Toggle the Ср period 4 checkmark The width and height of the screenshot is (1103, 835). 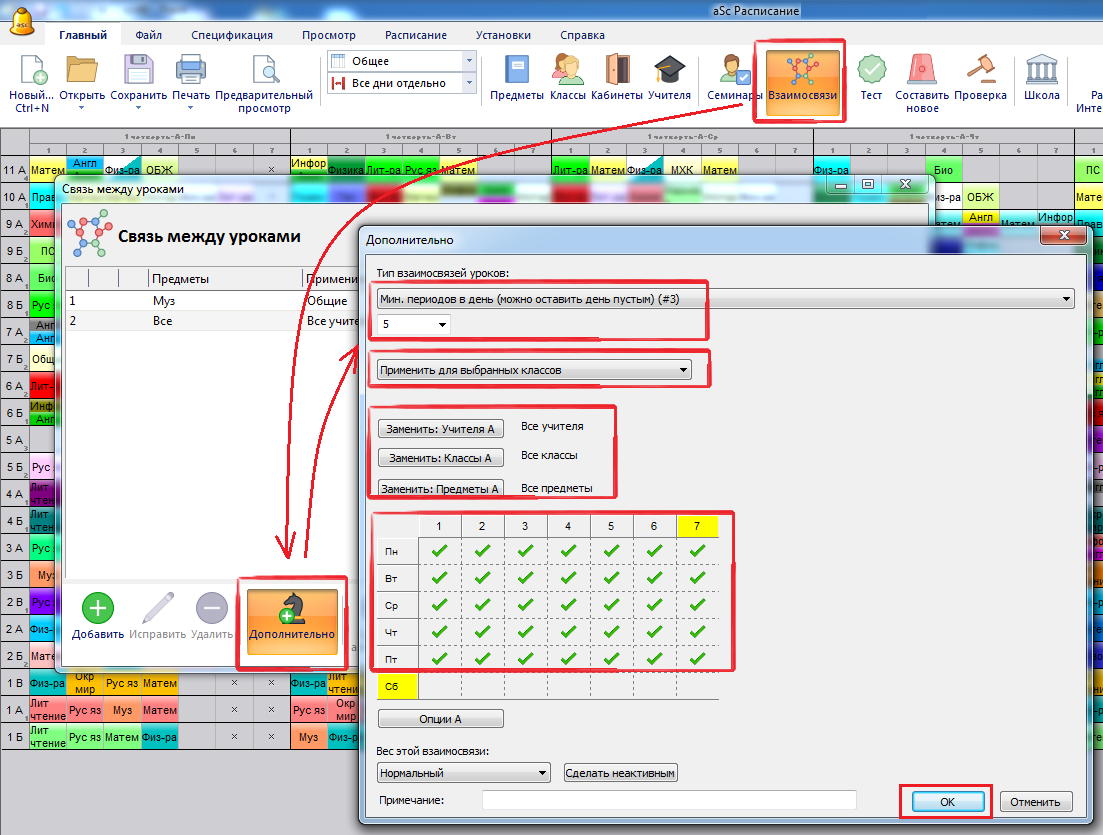[568, 605]
